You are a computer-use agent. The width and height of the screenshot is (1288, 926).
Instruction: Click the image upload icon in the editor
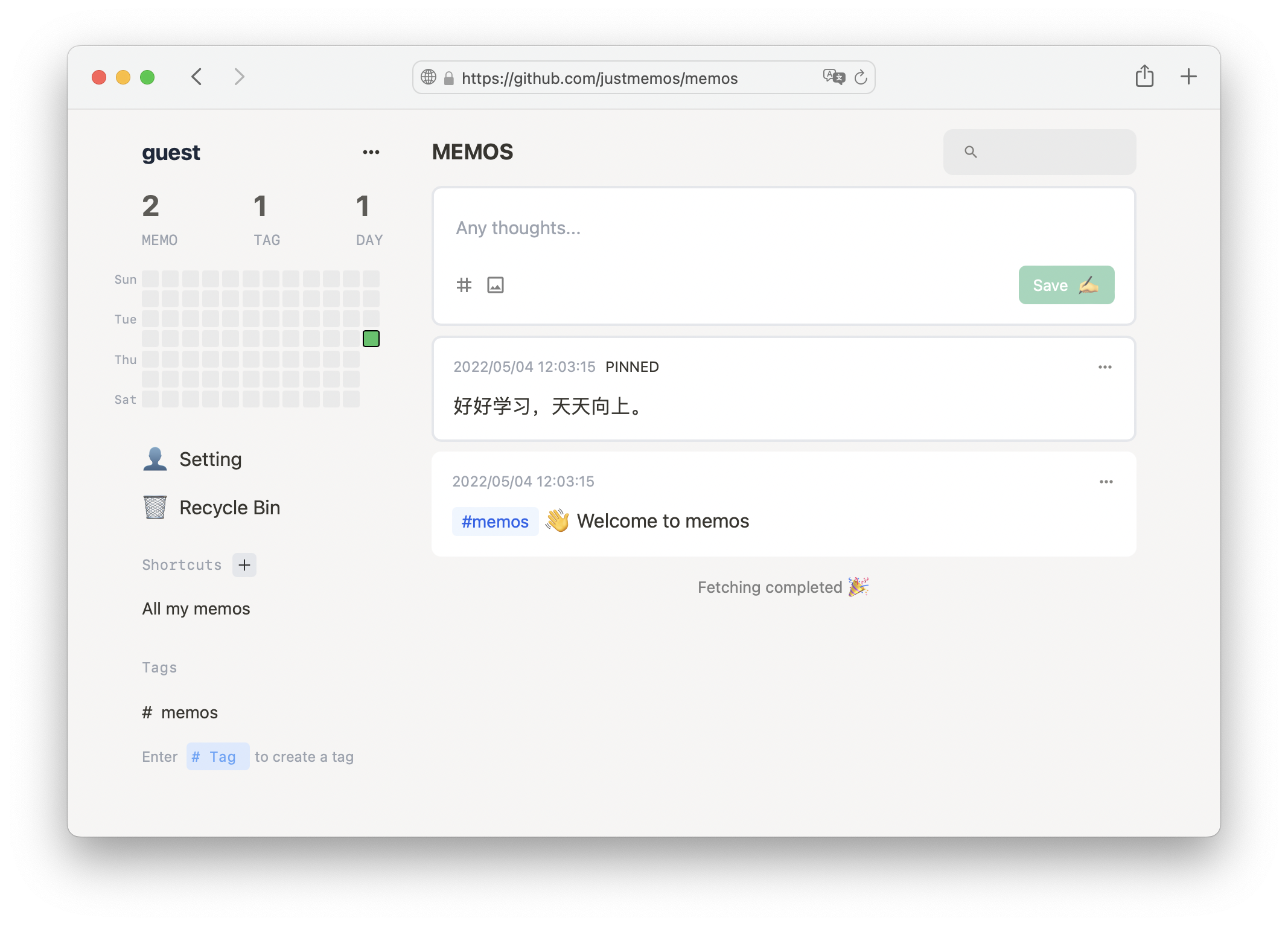(495, 284)
